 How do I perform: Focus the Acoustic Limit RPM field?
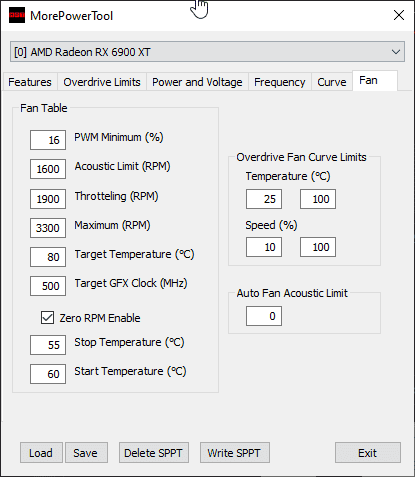pyautogui.click(x=48, y=169)
